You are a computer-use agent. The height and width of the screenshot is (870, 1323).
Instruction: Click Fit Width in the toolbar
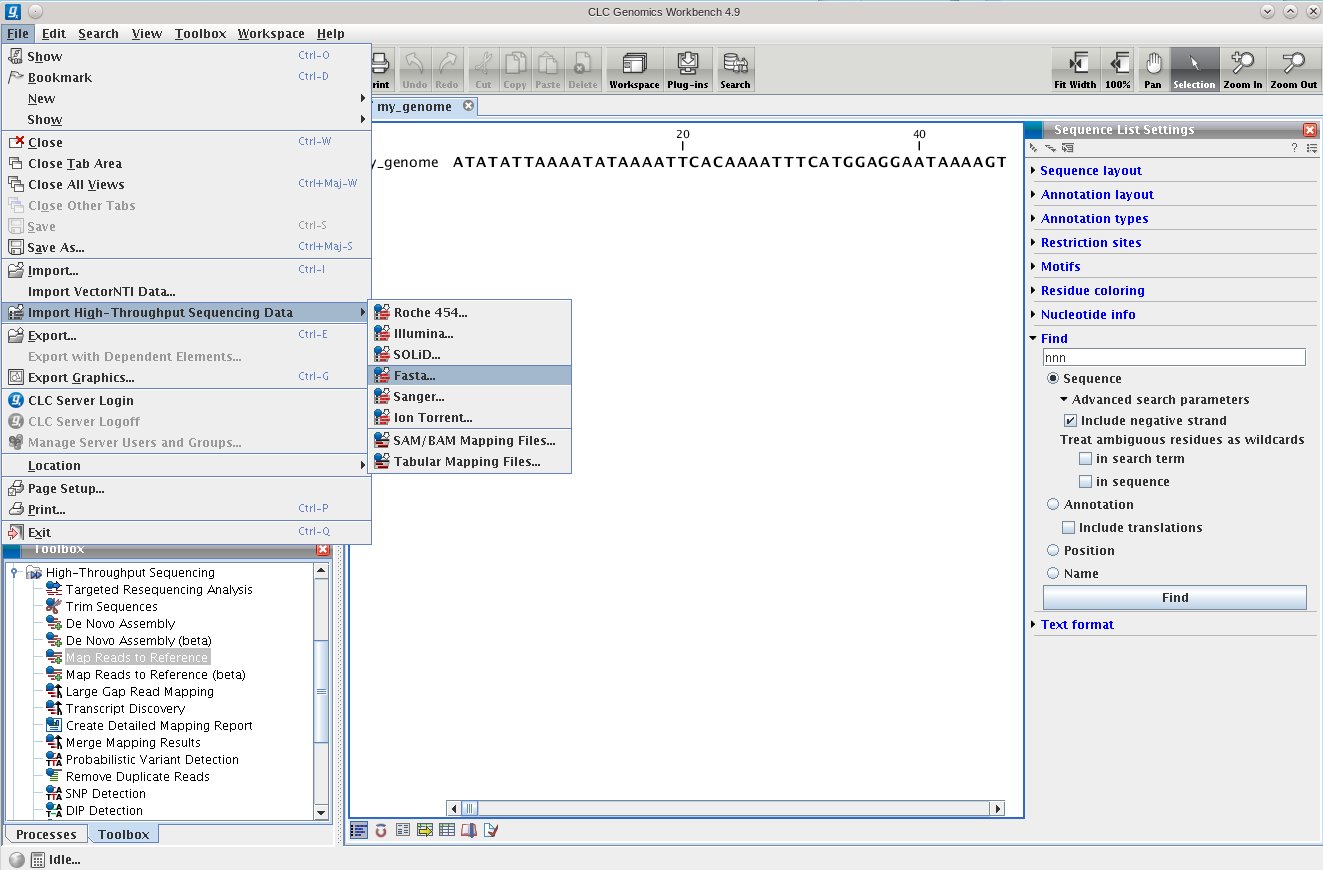pos(1076,69)
